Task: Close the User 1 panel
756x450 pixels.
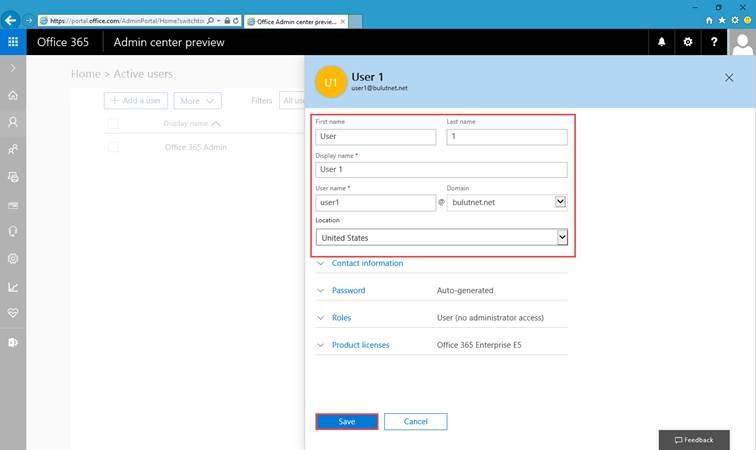Action: [729, 78]
